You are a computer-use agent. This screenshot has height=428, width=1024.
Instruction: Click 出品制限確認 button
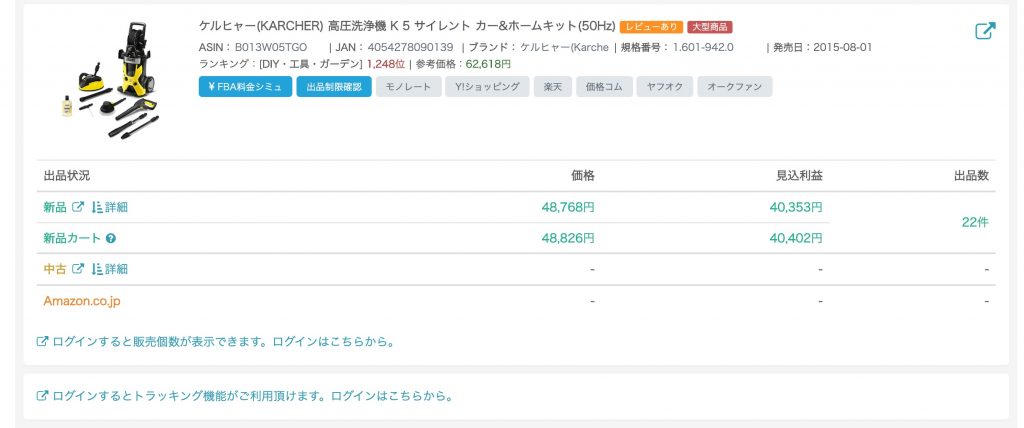[x=334, y=86]
